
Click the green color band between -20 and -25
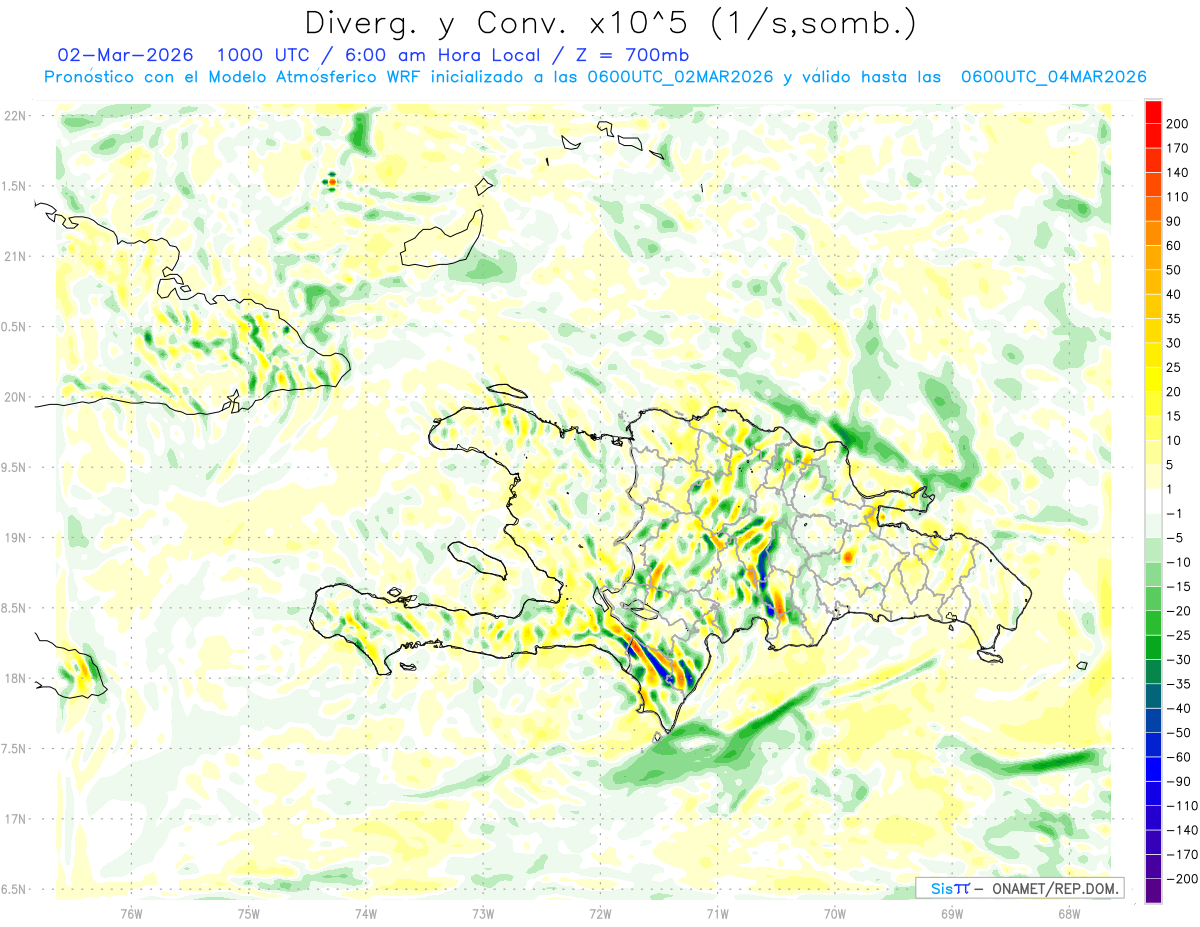point(1153,624)
